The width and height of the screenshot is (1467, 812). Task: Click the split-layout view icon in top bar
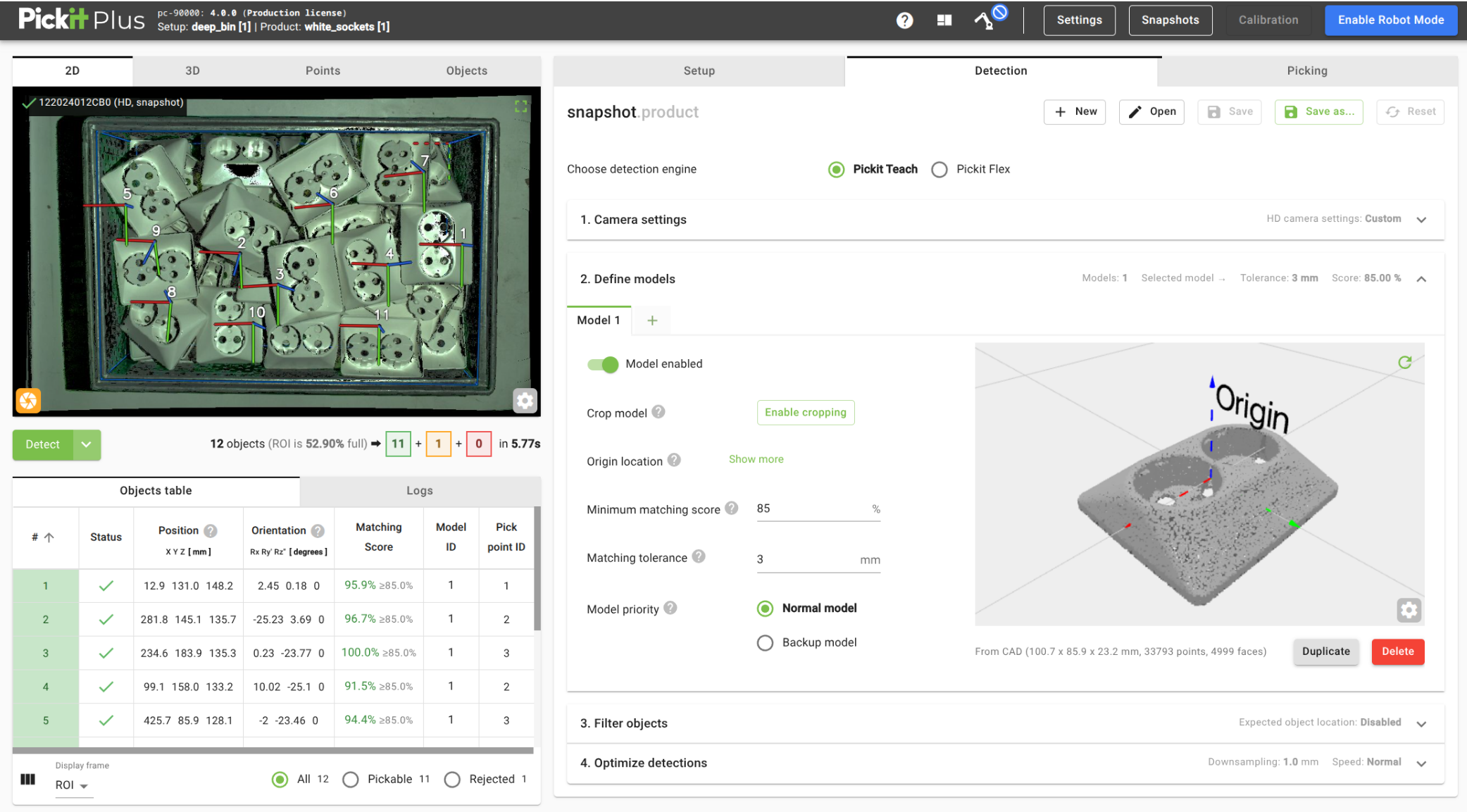click(944, 20)
